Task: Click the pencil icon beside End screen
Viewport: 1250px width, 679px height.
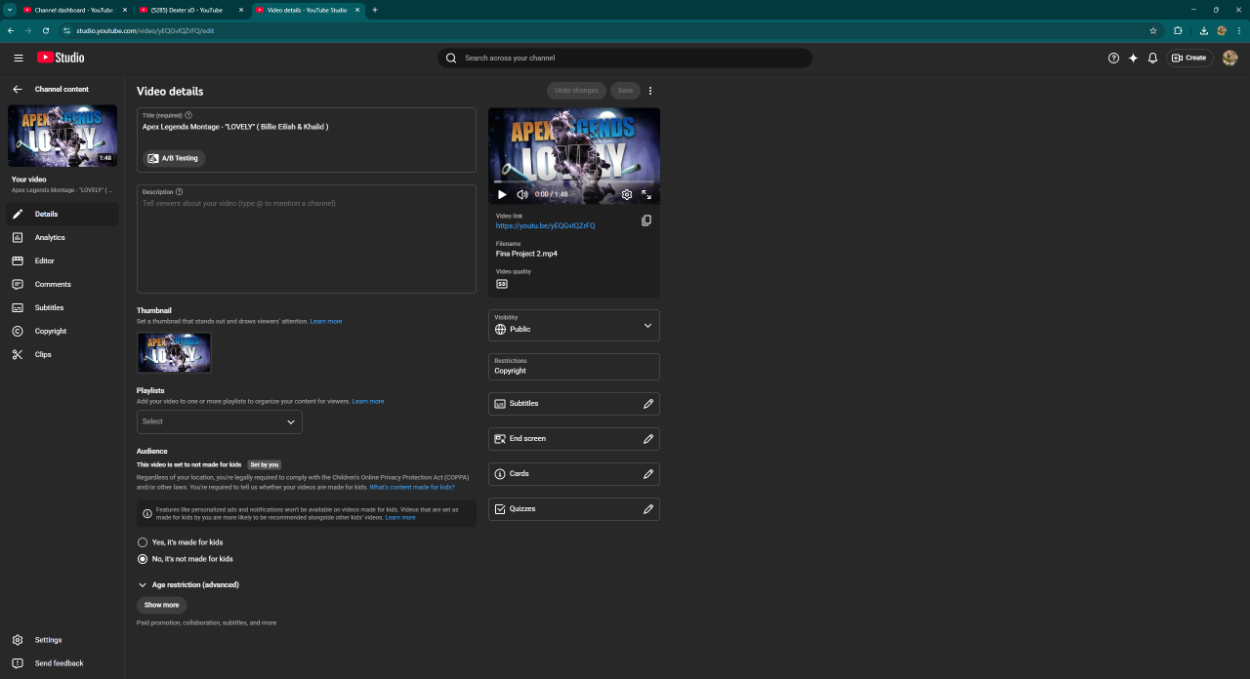Action: point(648,439)
